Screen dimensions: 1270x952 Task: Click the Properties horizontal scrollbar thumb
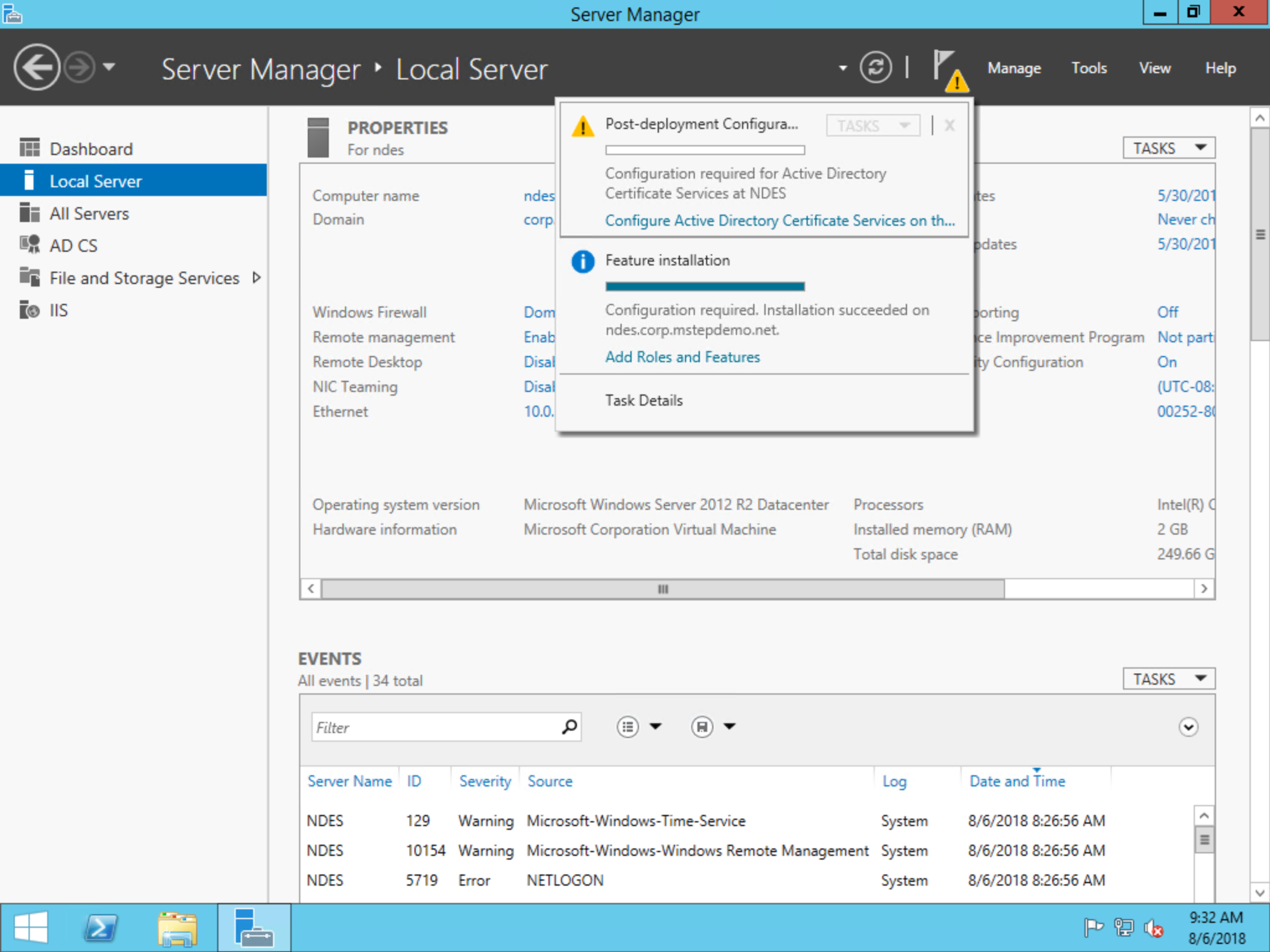coord(663,589)
